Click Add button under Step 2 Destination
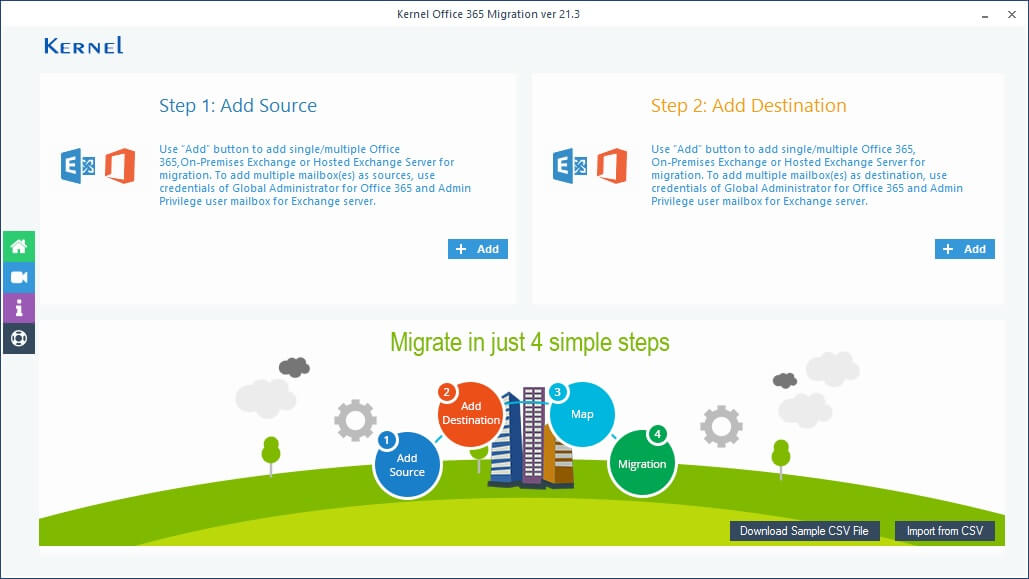The height and width of the screenshot is (579, 1029). click(x=965, y=249)
